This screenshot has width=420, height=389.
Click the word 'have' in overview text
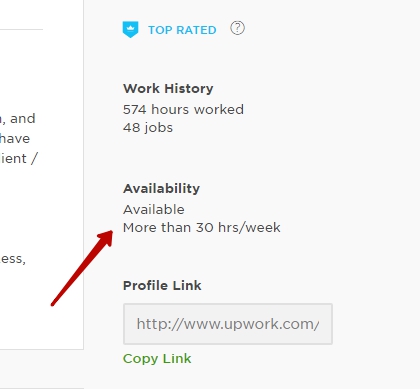15,138
